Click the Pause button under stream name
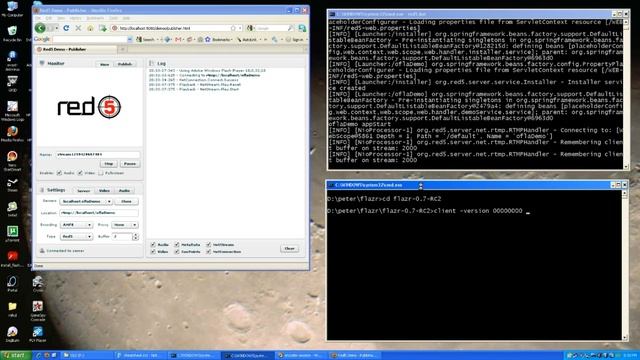This screenshot has width=640, height=360. click(x=130, y=164)
